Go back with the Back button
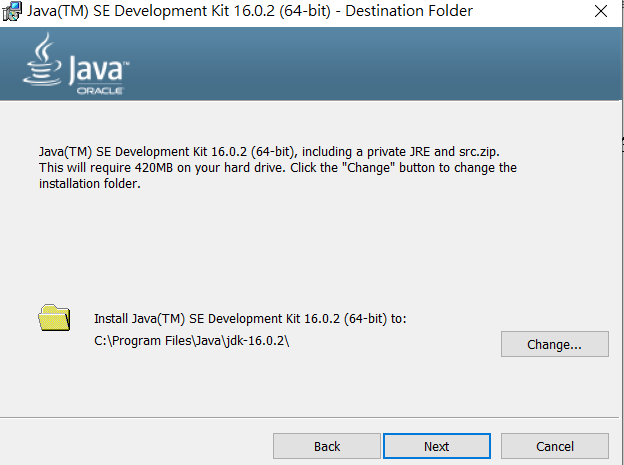This screenshot has height=465, width=624. (x=327, y=446)
